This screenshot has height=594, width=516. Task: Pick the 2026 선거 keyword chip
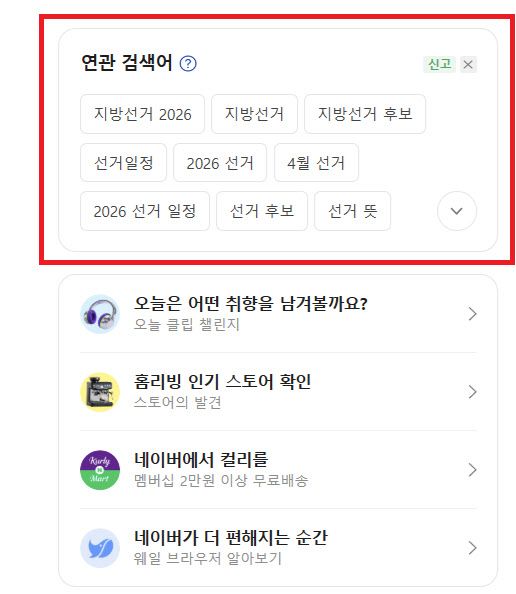tap(220, 163)
